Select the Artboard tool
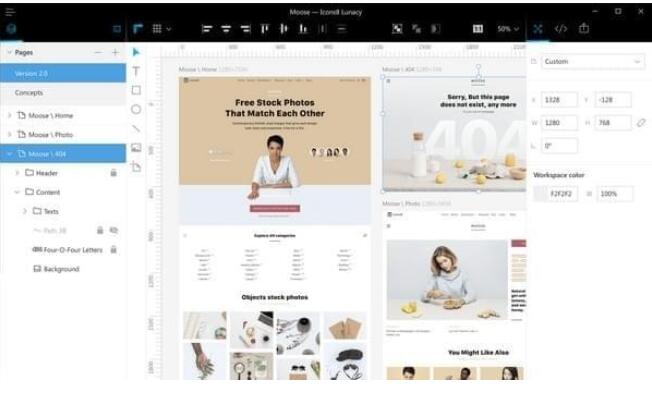The width and height of the screenshot is (652, 399). point(136,167)
